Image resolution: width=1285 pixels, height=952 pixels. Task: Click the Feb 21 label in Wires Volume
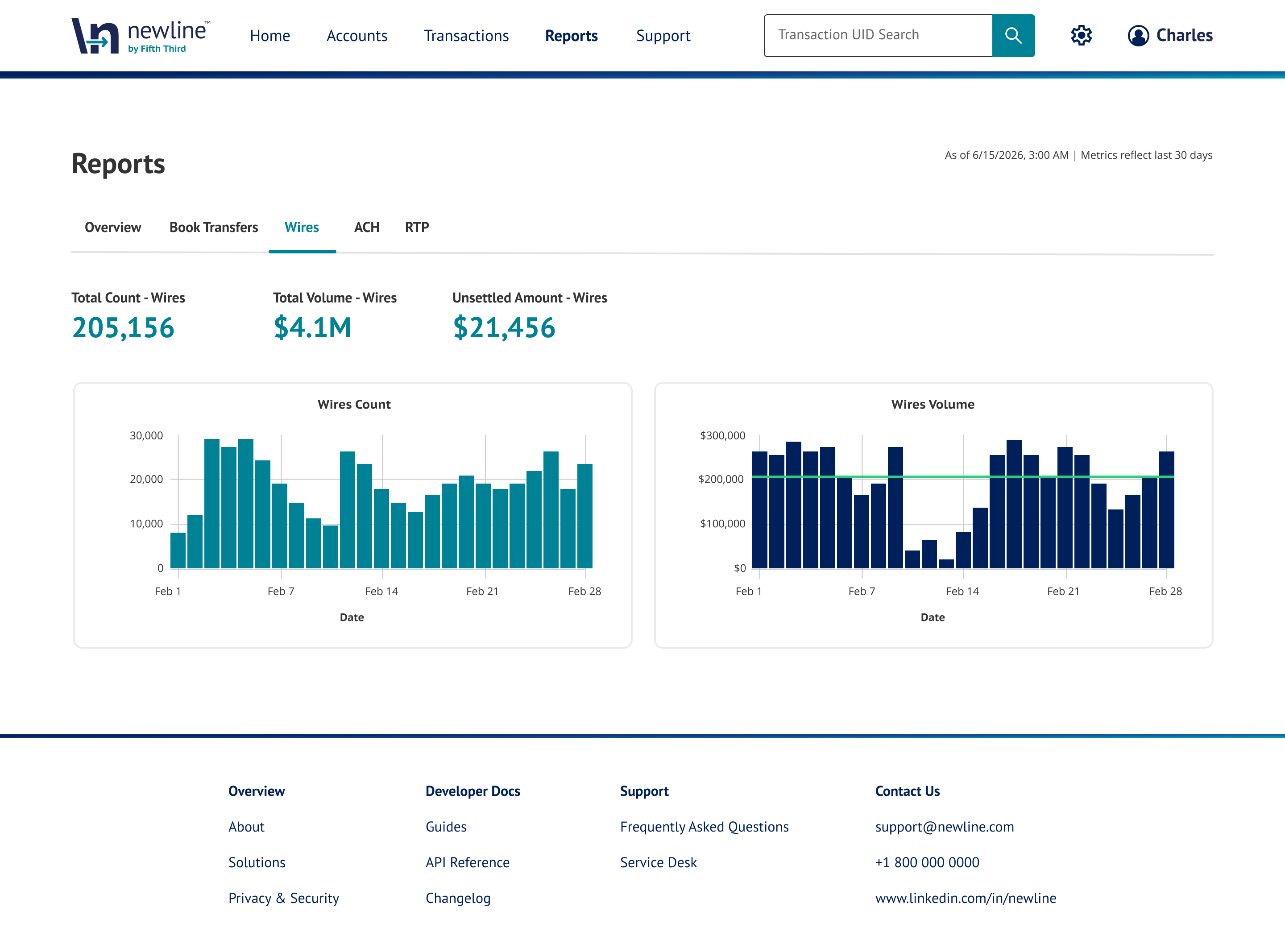pyautogui.click(x=1063, y=591)
